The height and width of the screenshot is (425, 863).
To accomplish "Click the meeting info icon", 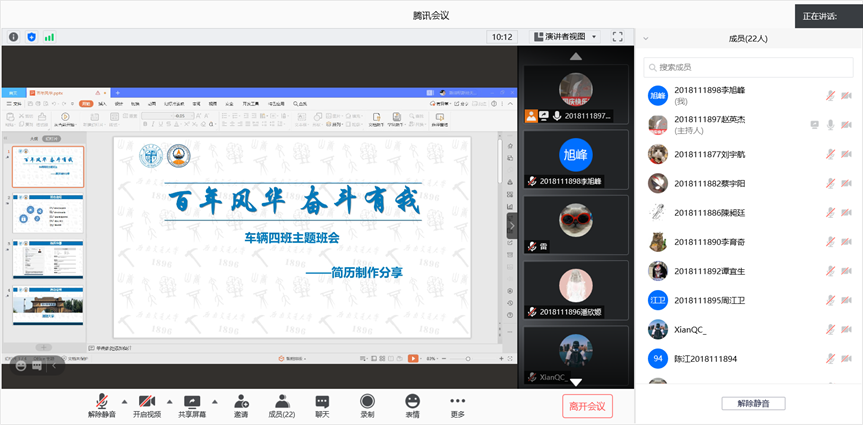I will (x=14, y=37).
